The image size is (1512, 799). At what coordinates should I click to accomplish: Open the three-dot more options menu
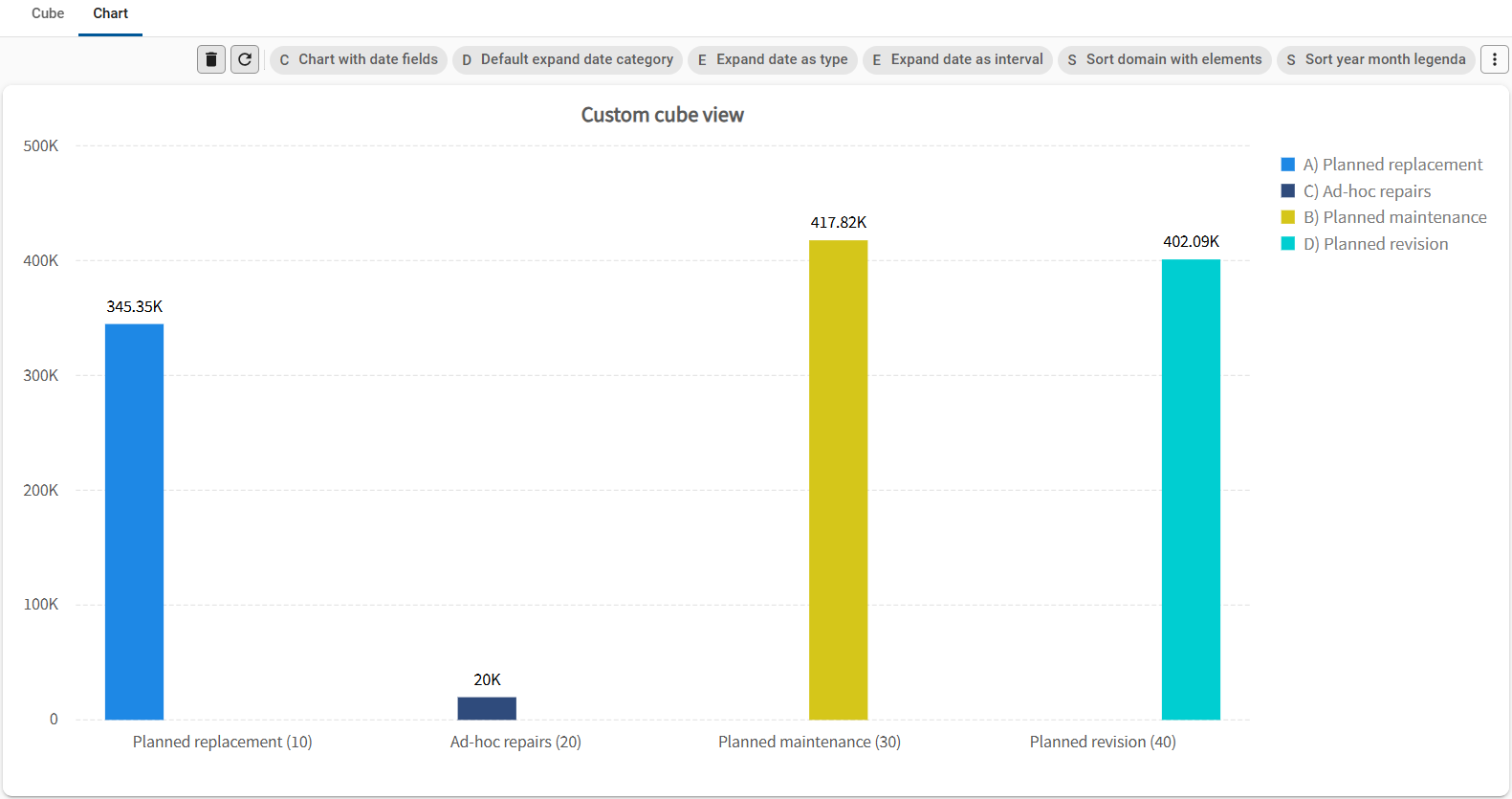pyautogui.click(x=1495, y=59)
